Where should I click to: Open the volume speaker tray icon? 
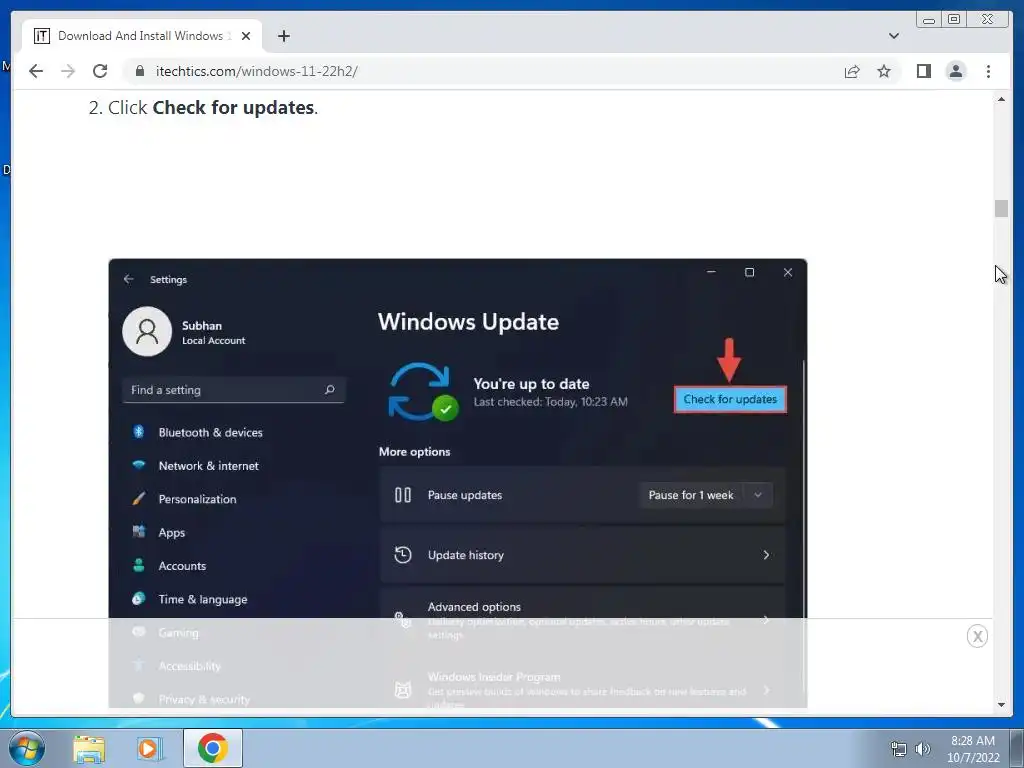[x=922, y=749]
